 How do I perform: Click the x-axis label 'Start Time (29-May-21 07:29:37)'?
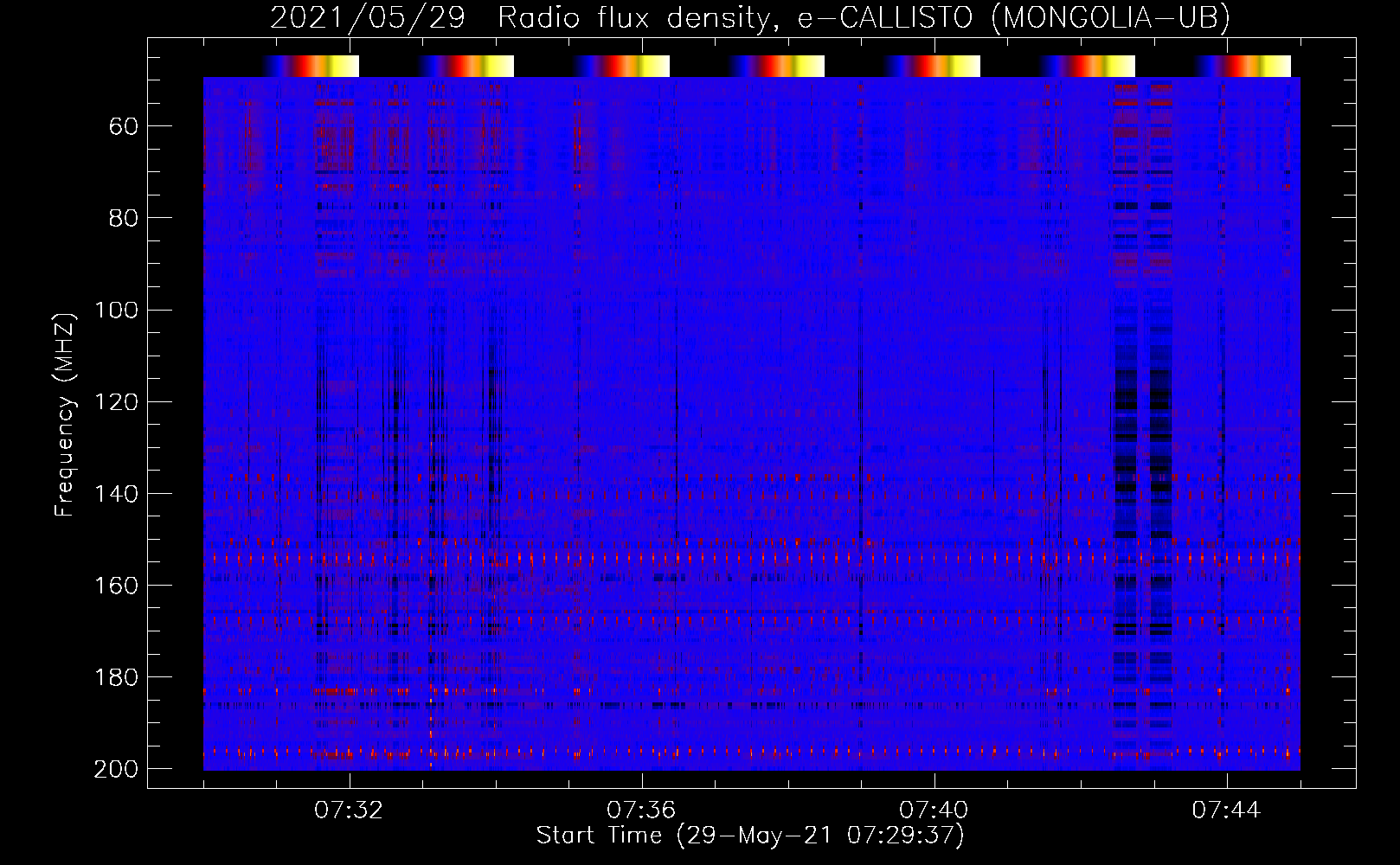tap(750, 835)
